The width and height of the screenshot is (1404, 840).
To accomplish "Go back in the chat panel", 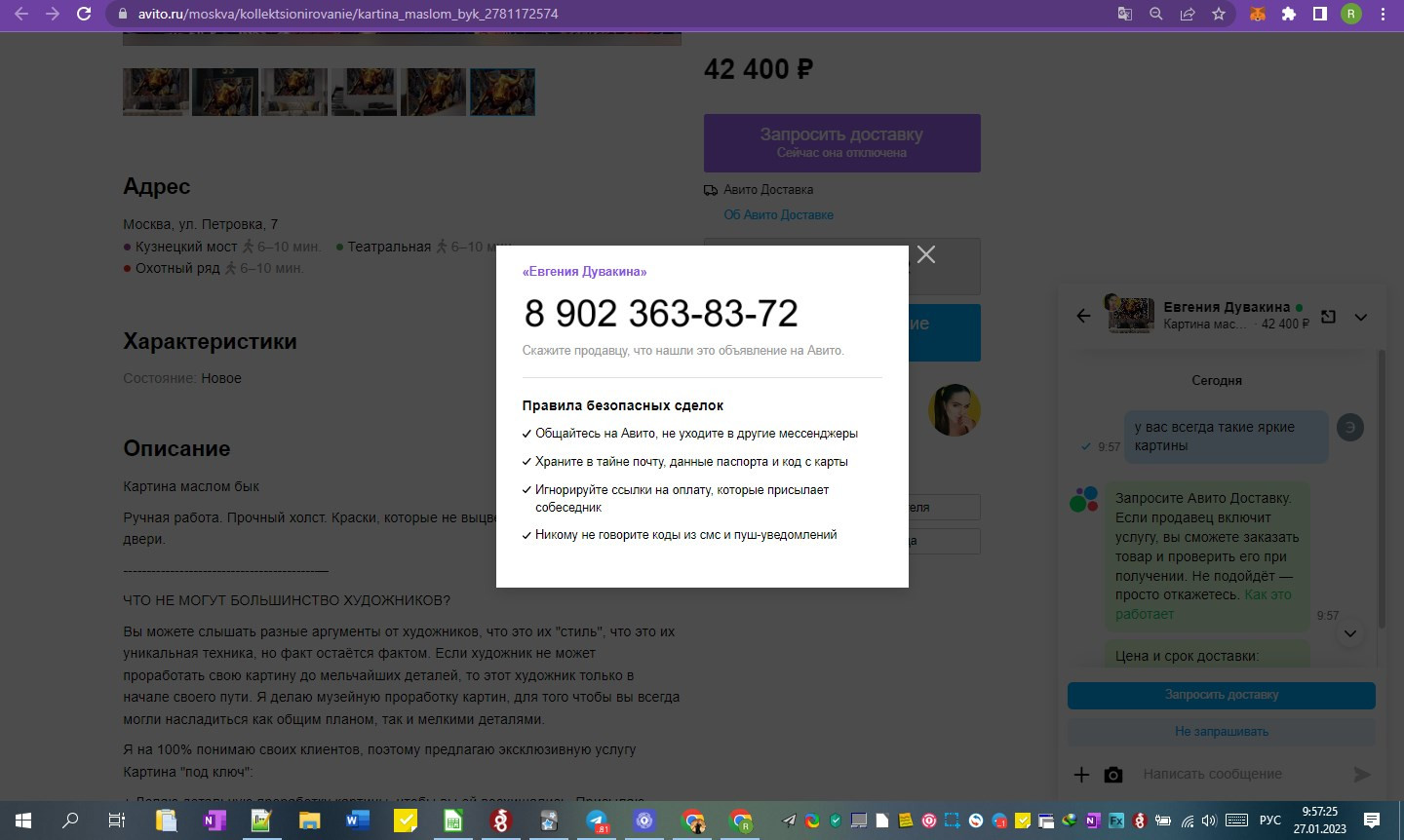I will click(x=1083, y=316).
